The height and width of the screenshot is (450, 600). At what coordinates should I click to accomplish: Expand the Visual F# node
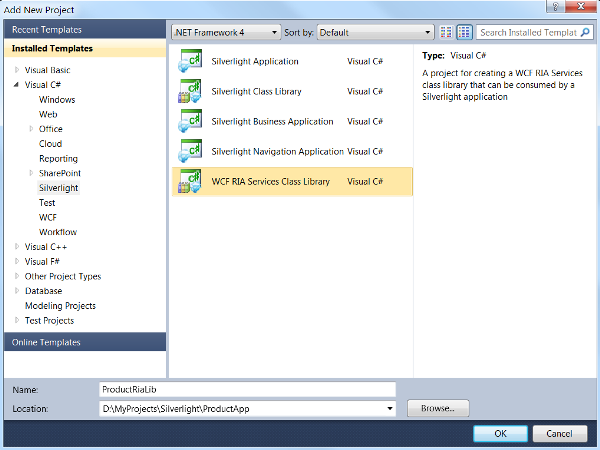(x=16, y=261)
